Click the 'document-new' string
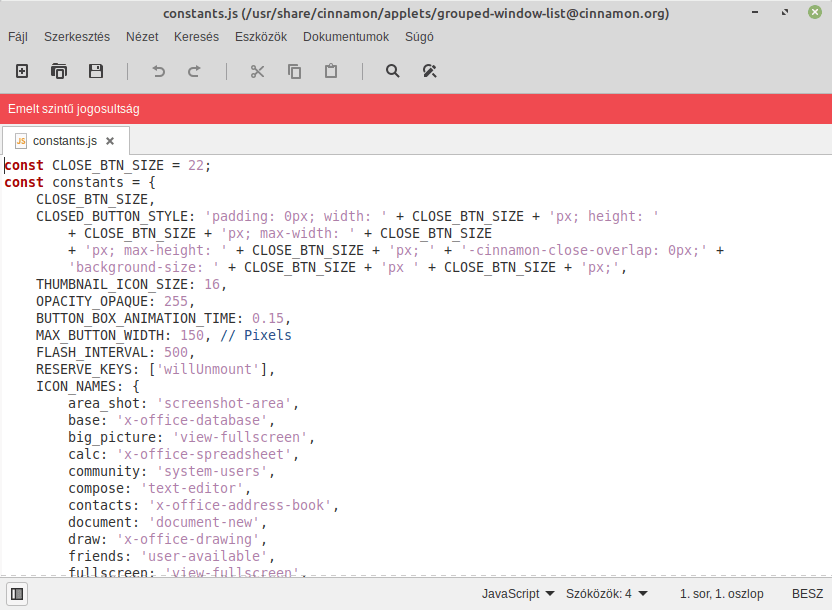Viewport: 832px width, 610px height. tap(204, 522)
